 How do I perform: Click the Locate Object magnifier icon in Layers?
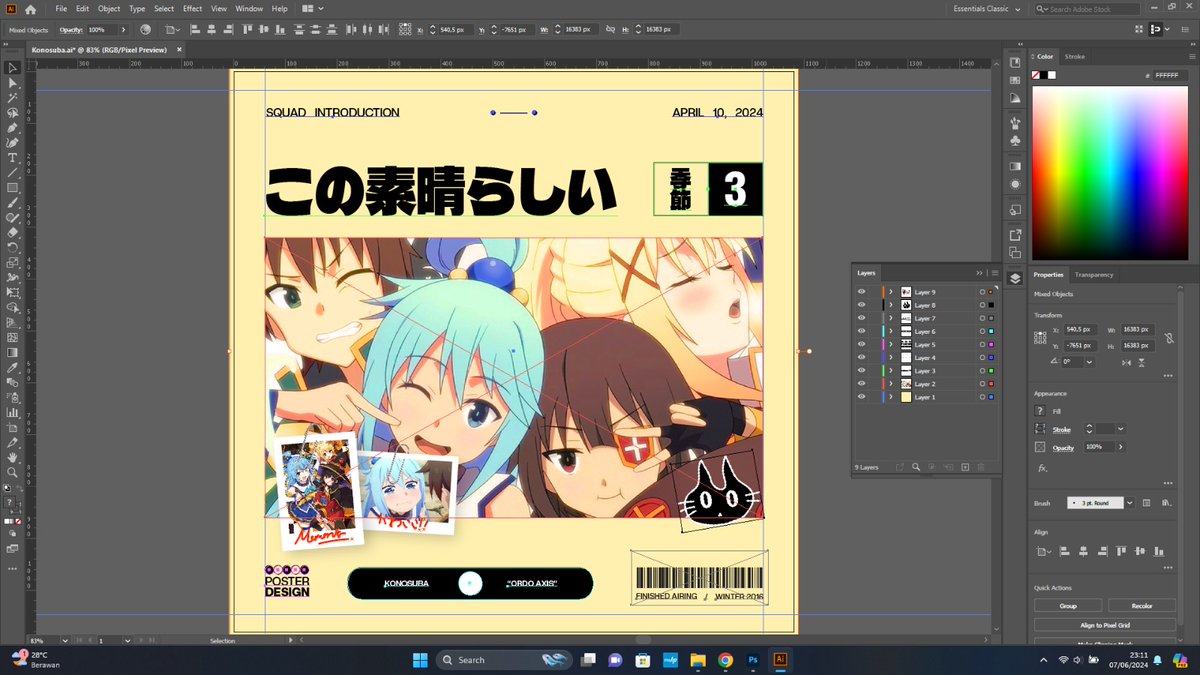coord(916,467)
